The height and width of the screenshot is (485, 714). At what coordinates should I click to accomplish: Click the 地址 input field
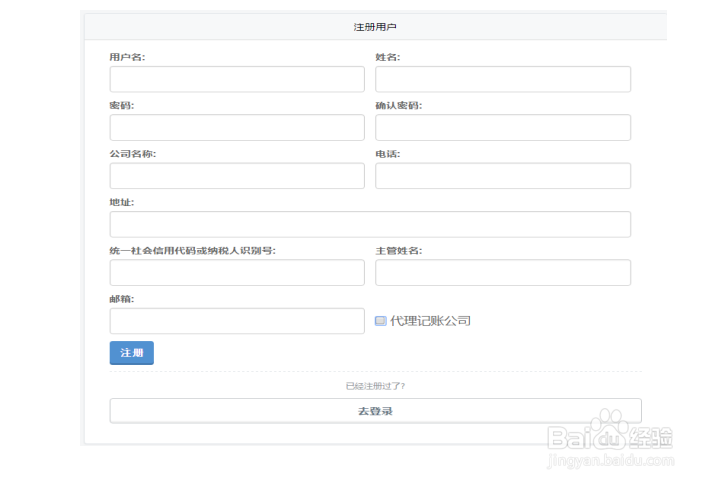[370, 224]
